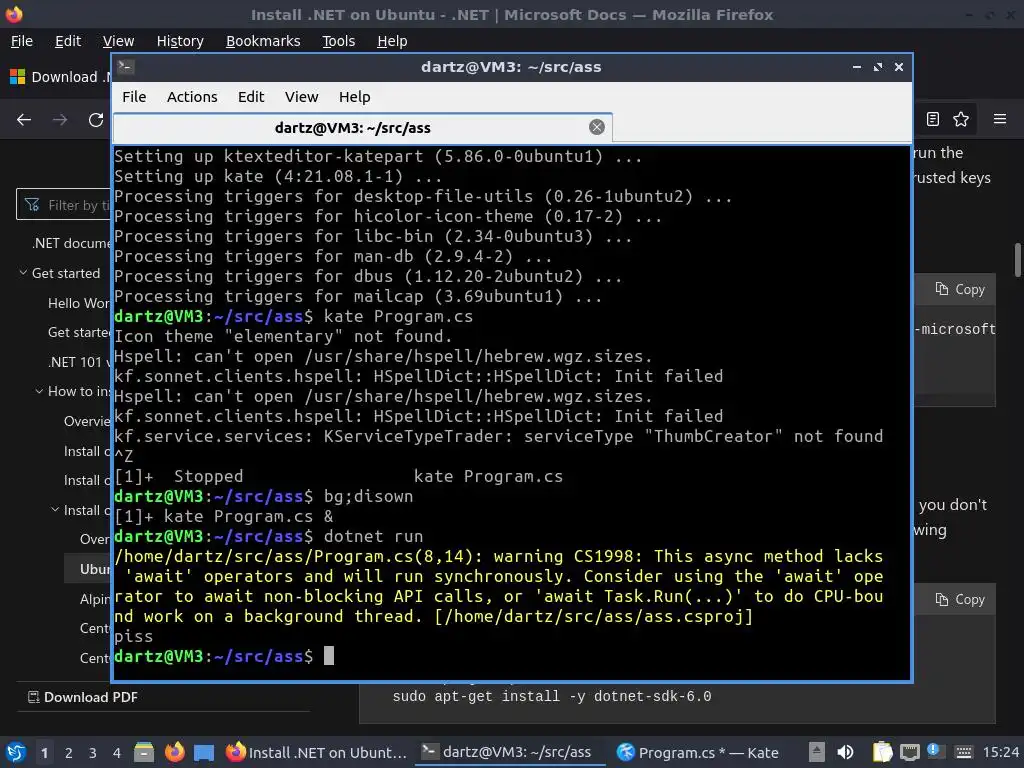Click Firefox logo in main title bar
1024x768 pixels.
pyautogui.click(x=14, y=14)
